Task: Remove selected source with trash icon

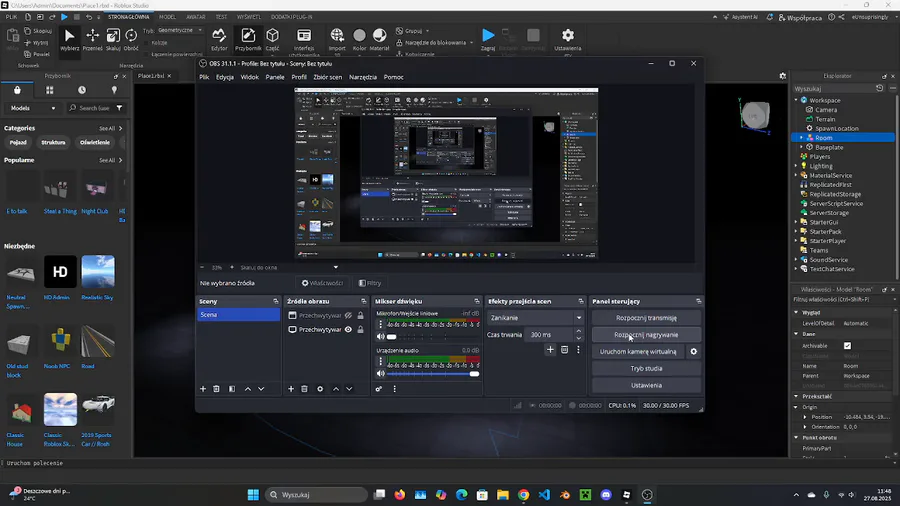Action: 305,389
